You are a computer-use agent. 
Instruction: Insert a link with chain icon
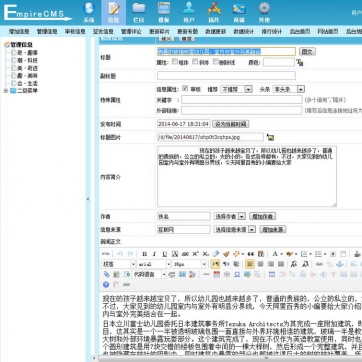(x=319, y=264)
